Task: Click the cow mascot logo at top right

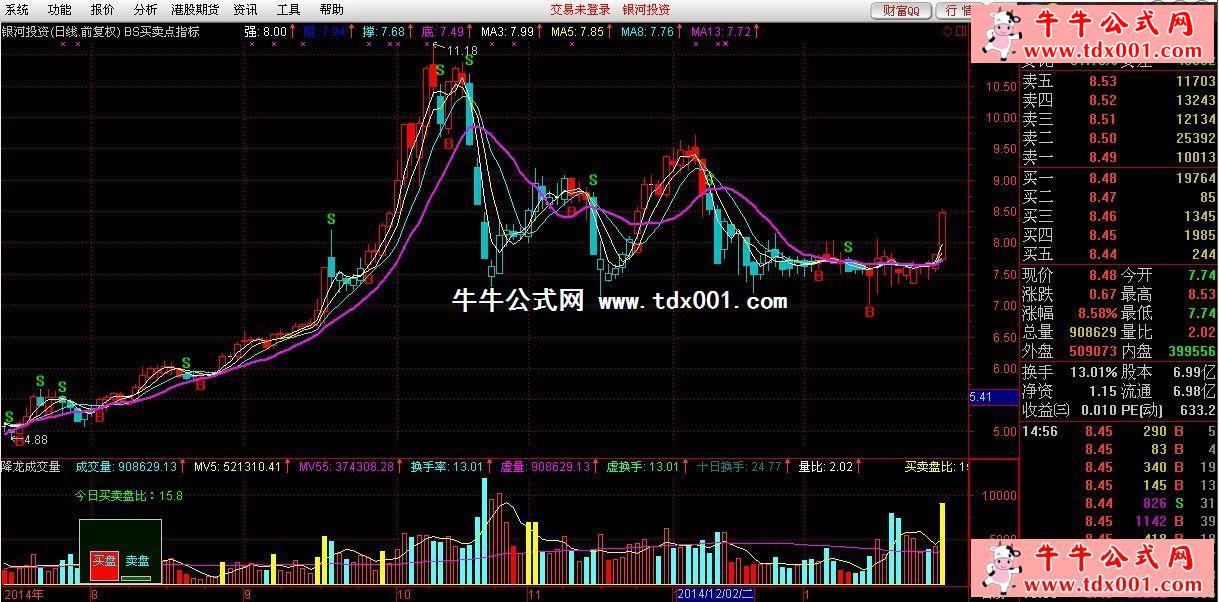Action: [x=1000, y=33]
